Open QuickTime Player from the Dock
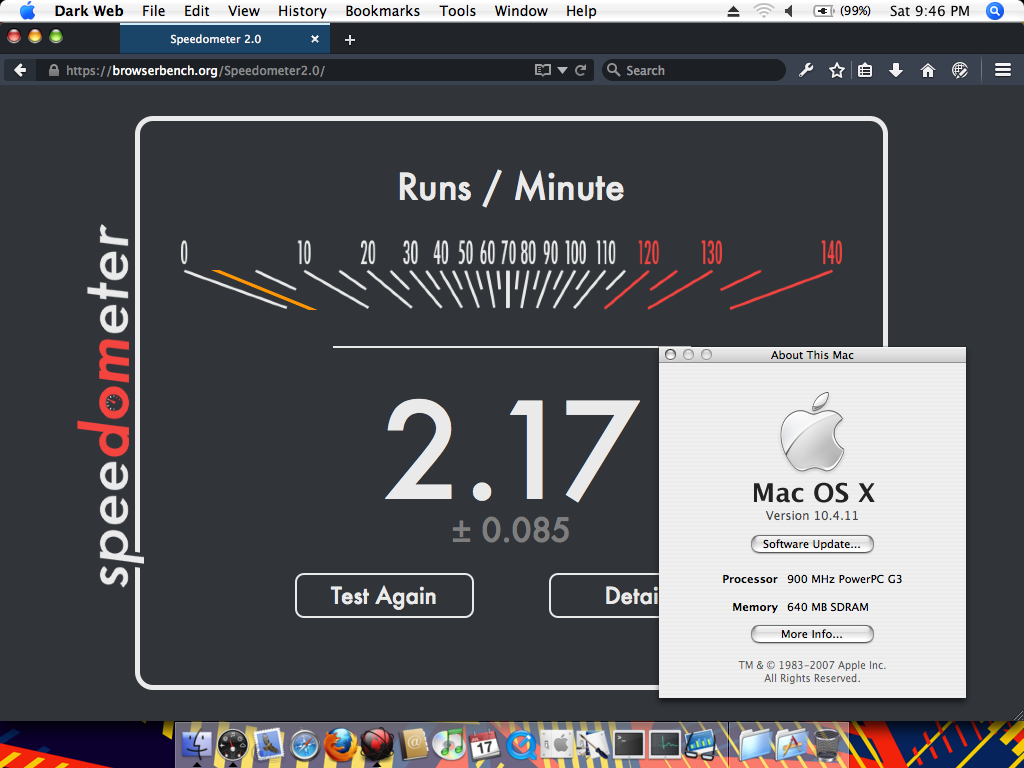This screenshot has width=1024, height=768. tap(520, 744)
